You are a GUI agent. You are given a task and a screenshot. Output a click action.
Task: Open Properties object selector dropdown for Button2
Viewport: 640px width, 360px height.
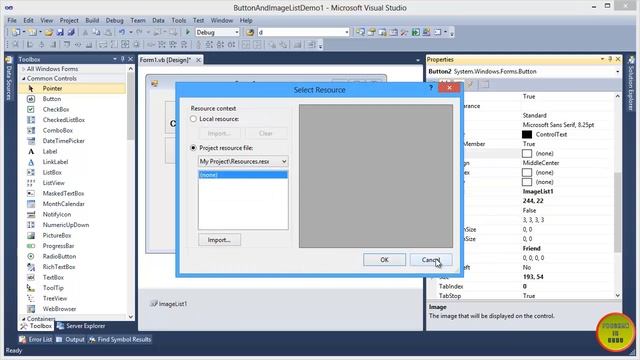(617, 71)
